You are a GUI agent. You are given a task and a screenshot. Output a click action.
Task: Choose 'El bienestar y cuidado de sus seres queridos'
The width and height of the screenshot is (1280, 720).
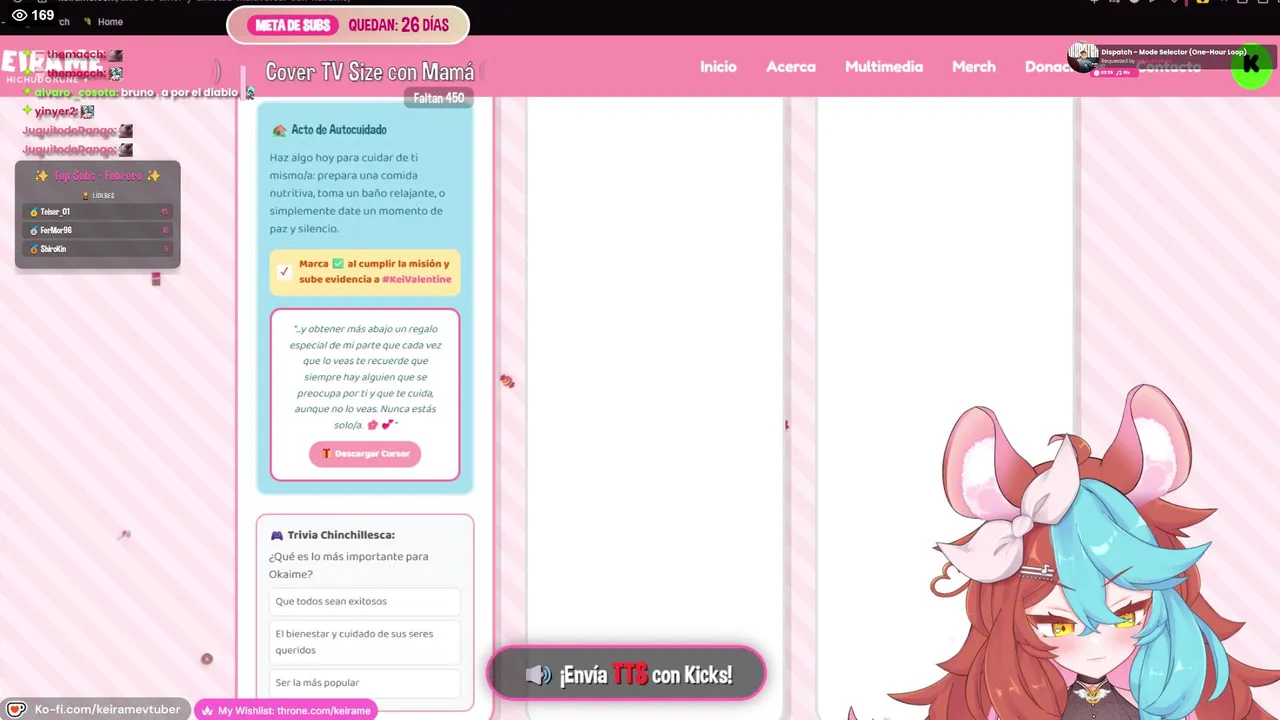tap(364, 642)
